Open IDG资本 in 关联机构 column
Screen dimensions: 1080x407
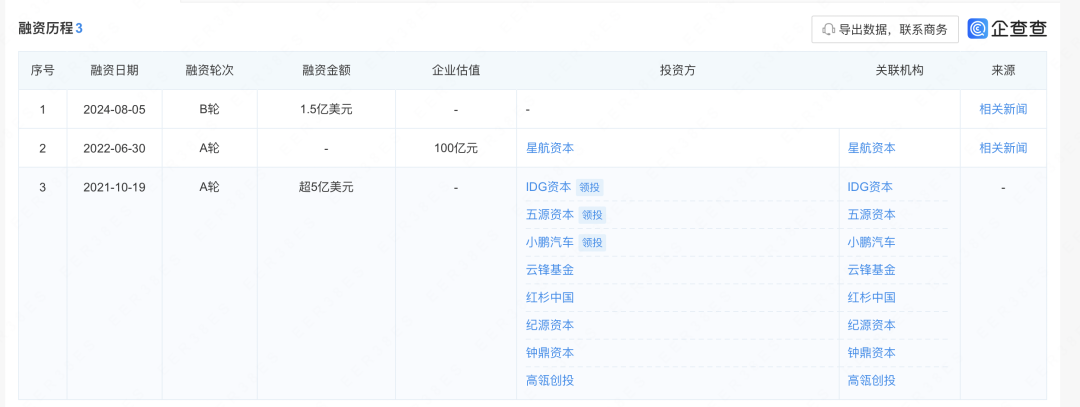[871, 187]
